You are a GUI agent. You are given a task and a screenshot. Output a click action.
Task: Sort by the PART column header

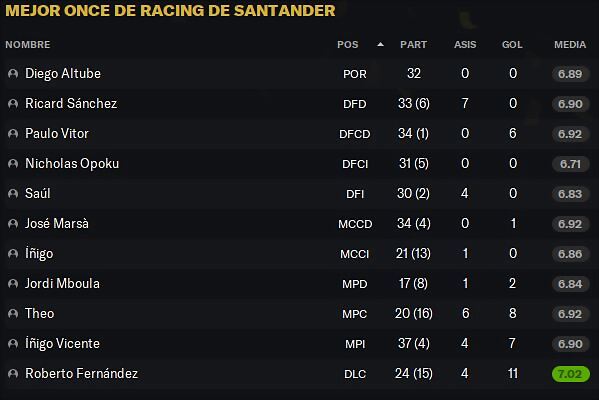click(x=413, y=45)
